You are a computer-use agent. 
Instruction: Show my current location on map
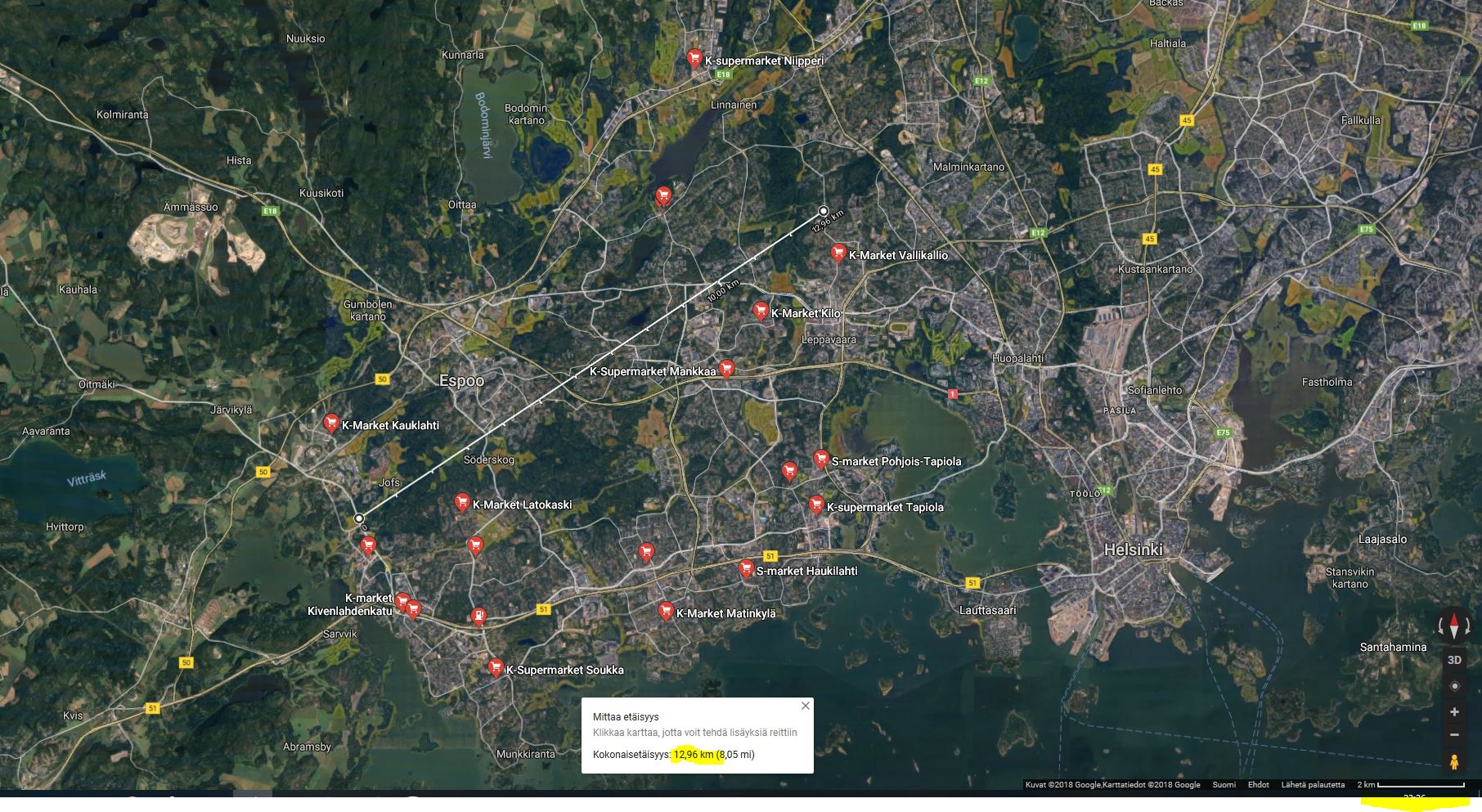1454,686
